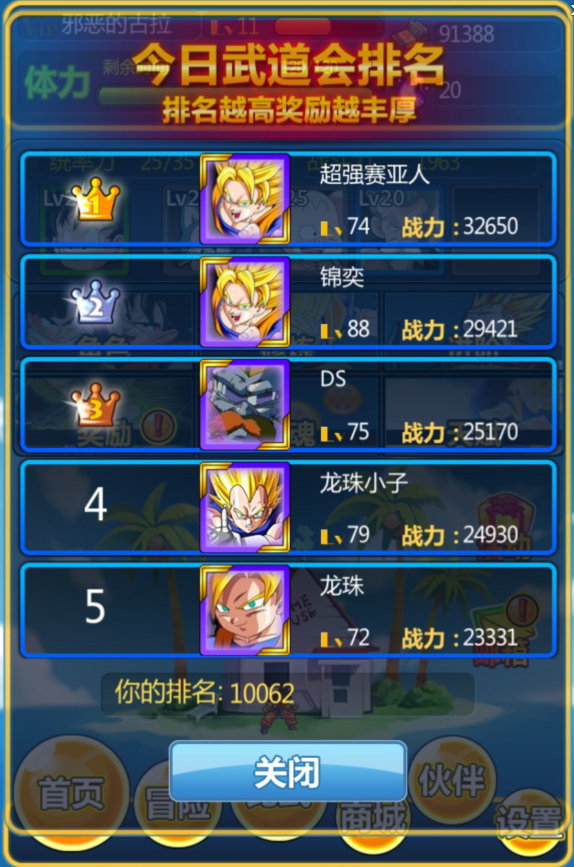The image size is (574, 867).
Task: Open the 首页 home orb button
Action: [x=72, y=792]
